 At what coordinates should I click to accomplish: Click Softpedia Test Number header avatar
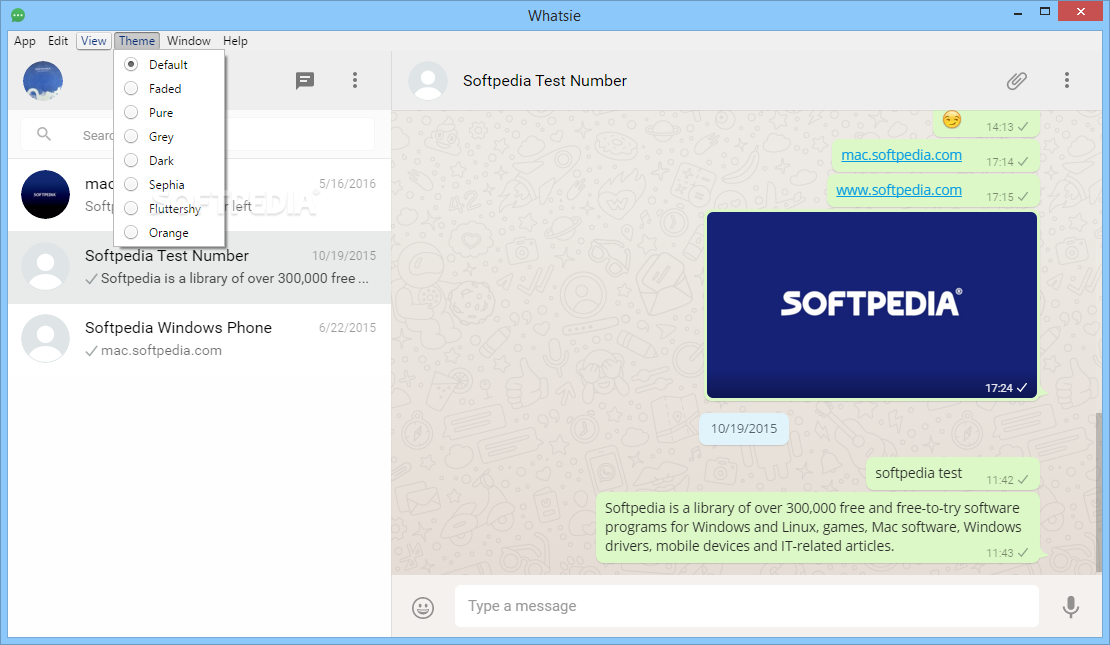point(428,81)
